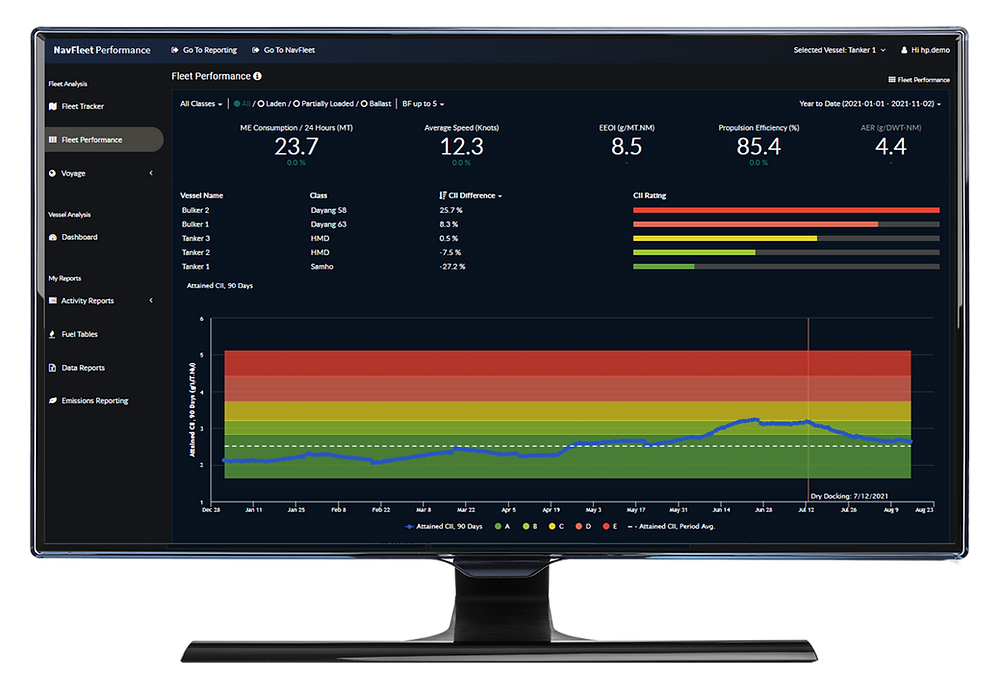The image size is (1000, 700).
Task: Open Emissions Reporting via its icon
Action: tap(52, 400)
